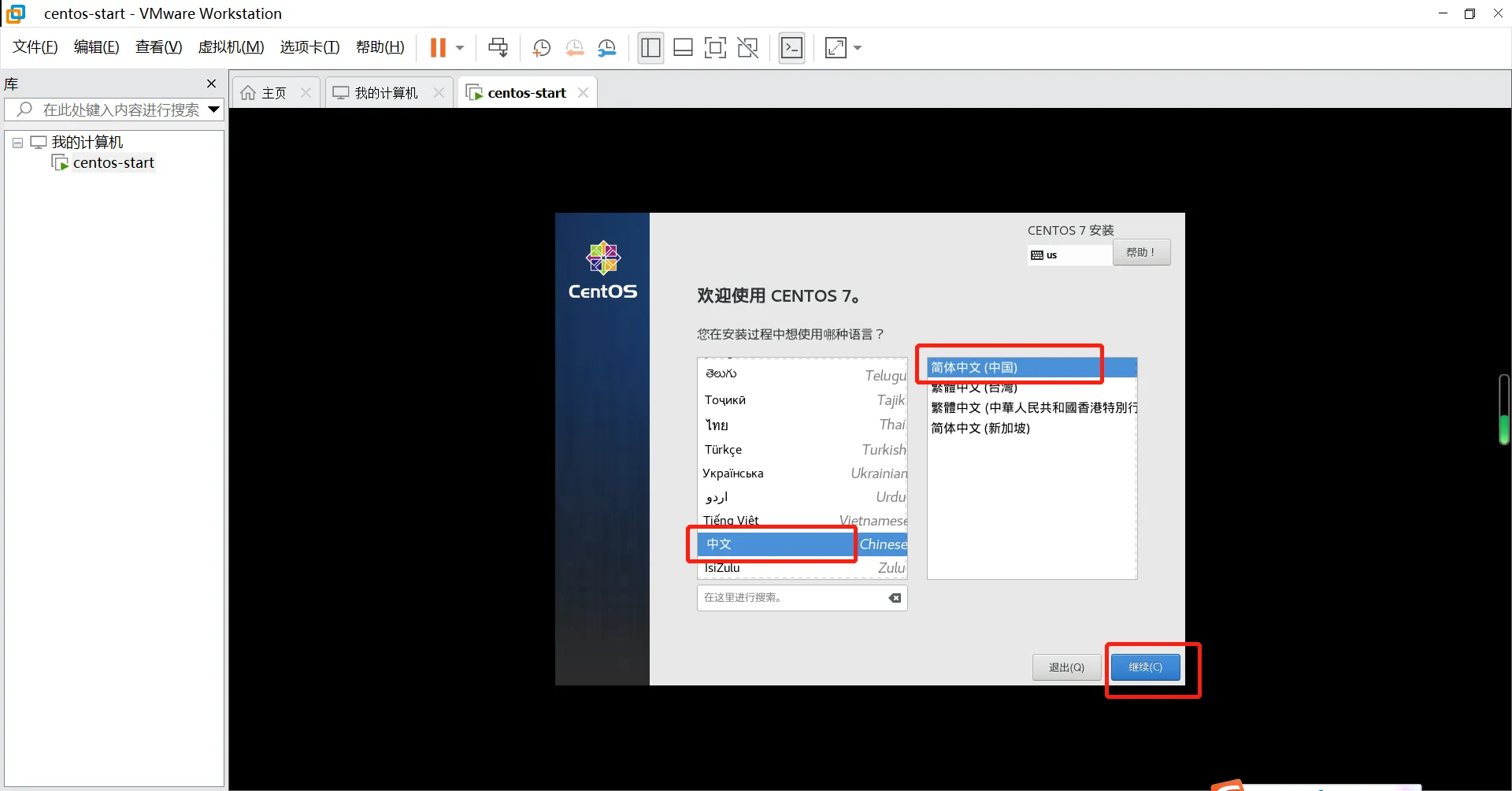The image size is (1512, 791).
Task: Restore down the VMware window
Action: (1469, 13)
